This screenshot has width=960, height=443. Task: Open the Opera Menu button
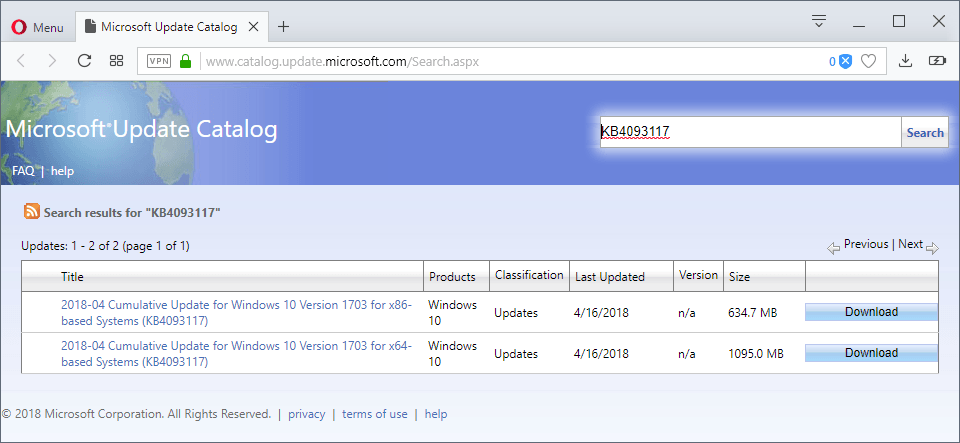[x=37, y=27]
